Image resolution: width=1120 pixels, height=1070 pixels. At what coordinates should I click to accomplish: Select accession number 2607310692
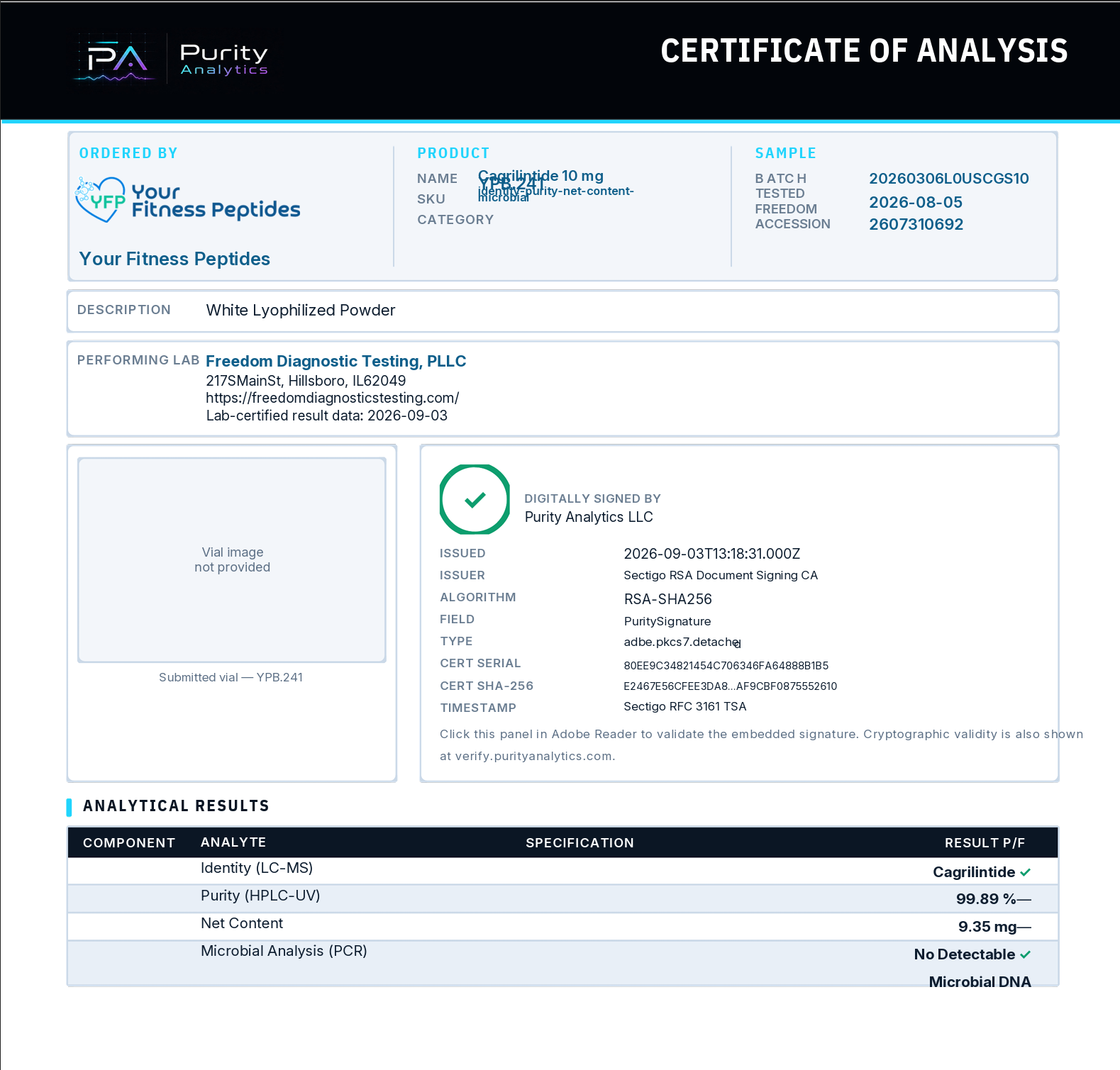(x=916, y=224)
